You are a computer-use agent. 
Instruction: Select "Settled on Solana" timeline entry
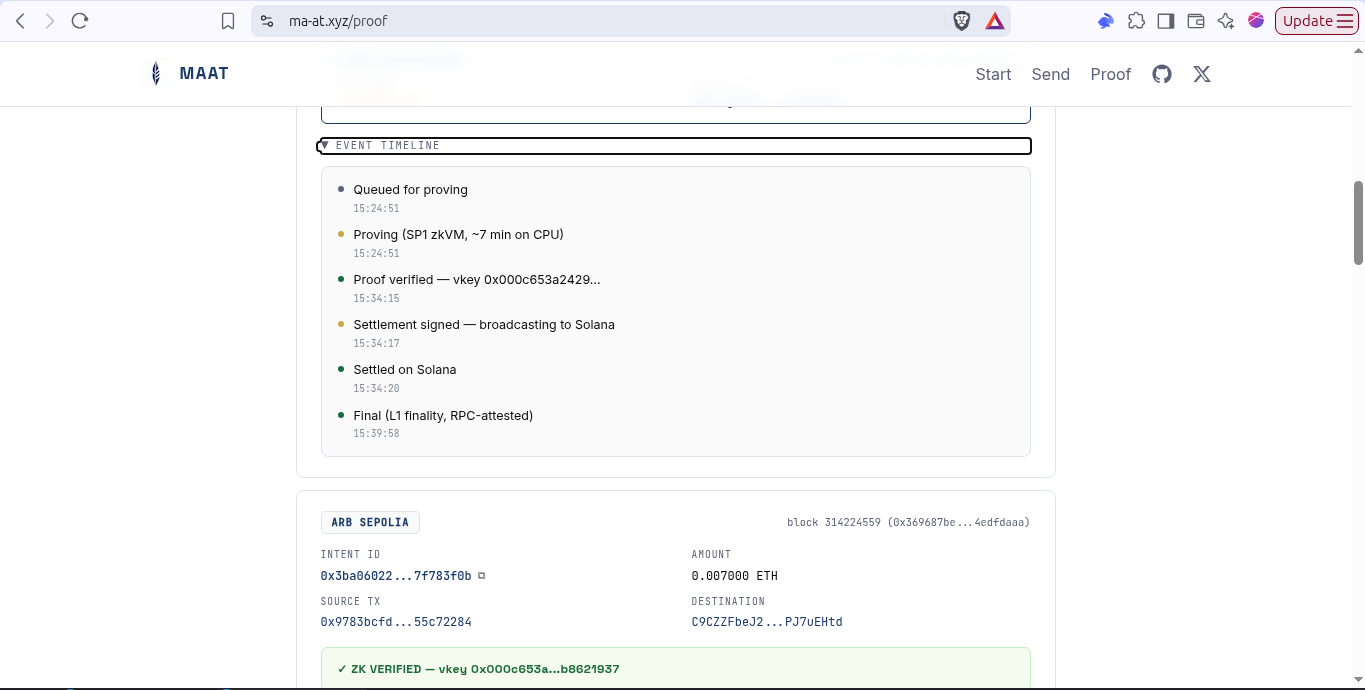[x=405, y=370]
